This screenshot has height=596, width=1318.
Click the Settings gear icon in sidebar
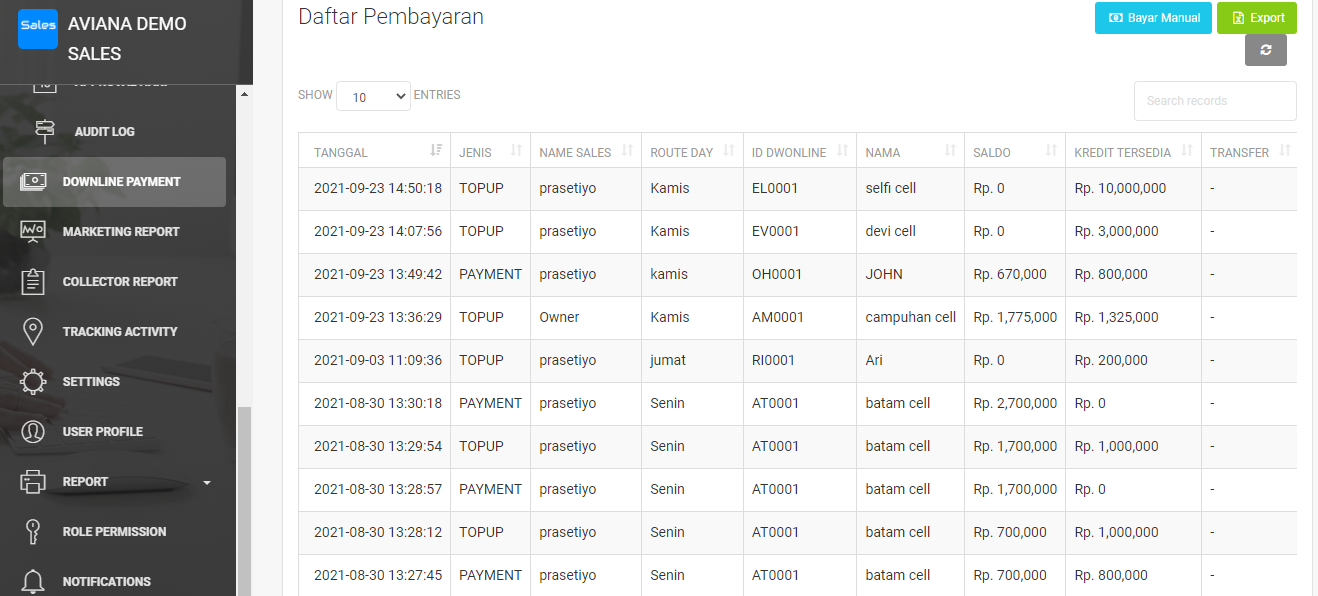[x=33, y=381]
